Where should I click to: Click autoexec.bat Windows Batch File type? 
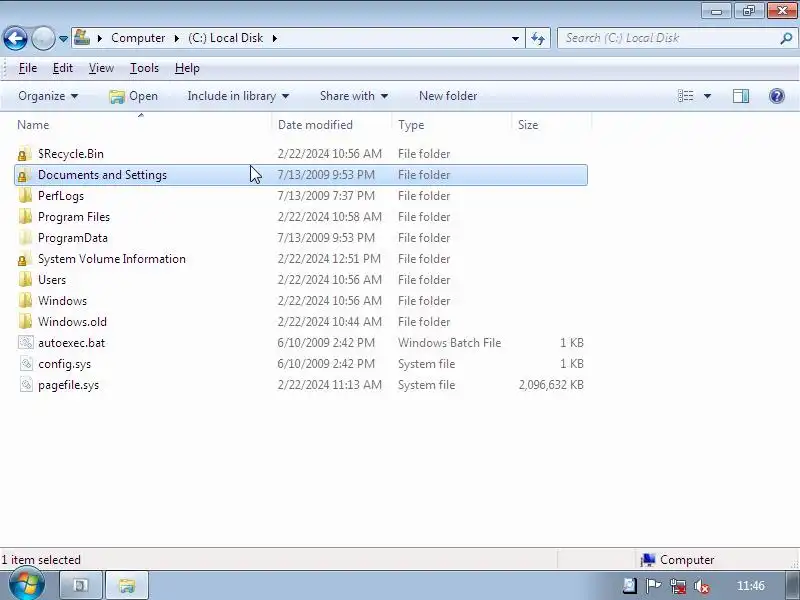pos(449,343)
